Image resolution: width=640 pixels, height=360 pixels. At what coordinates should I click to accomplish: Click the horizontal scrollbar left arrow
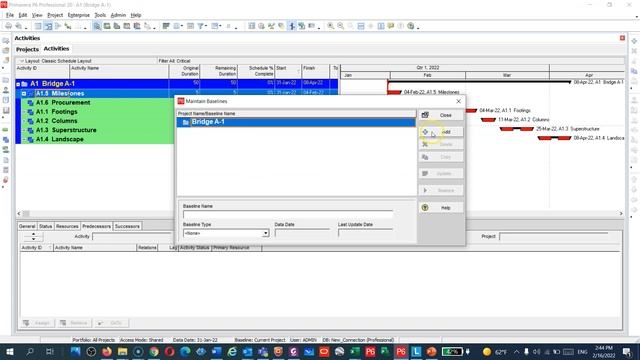[19, 213]
